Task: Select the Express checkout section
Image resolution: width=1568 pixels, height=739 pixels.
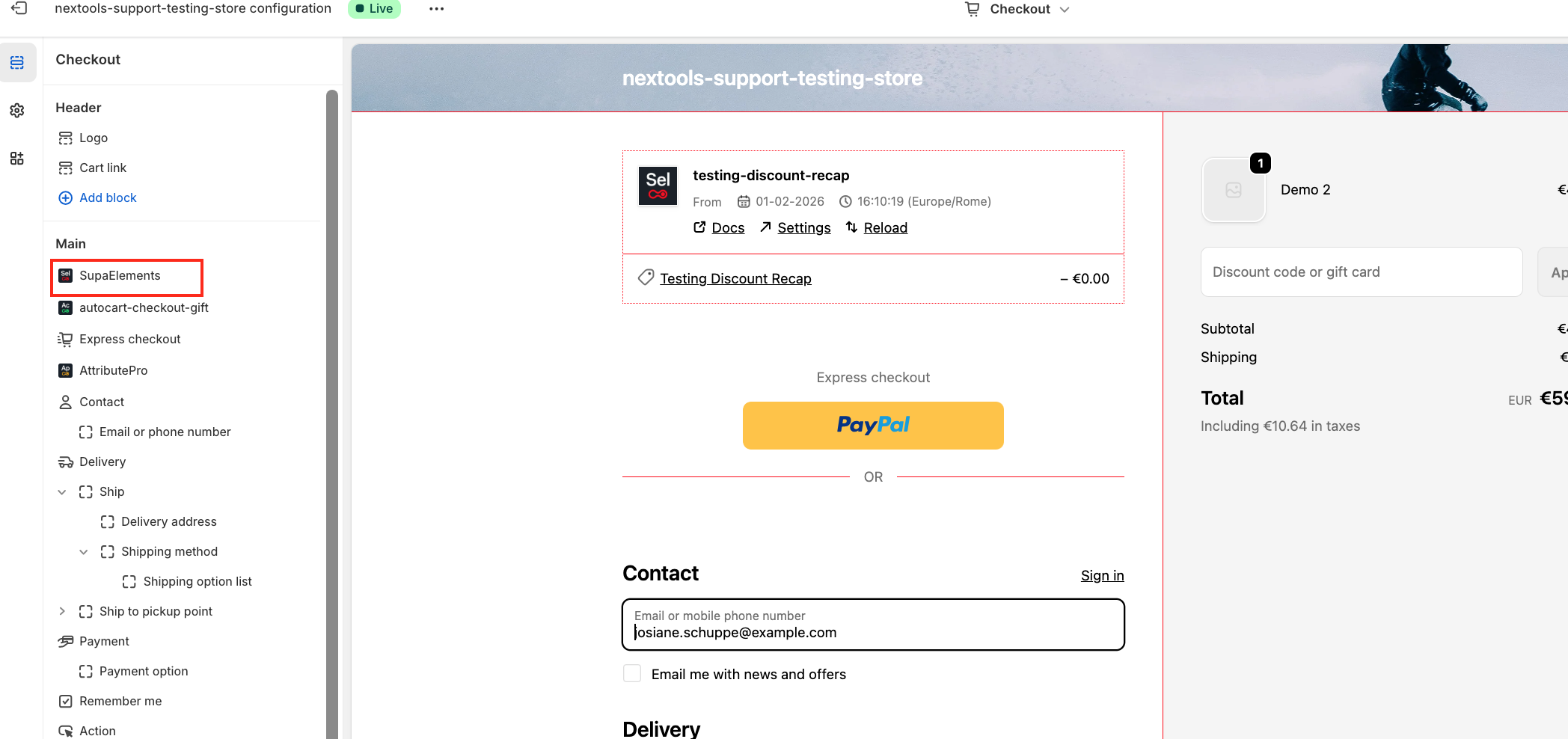Action: 129,339
